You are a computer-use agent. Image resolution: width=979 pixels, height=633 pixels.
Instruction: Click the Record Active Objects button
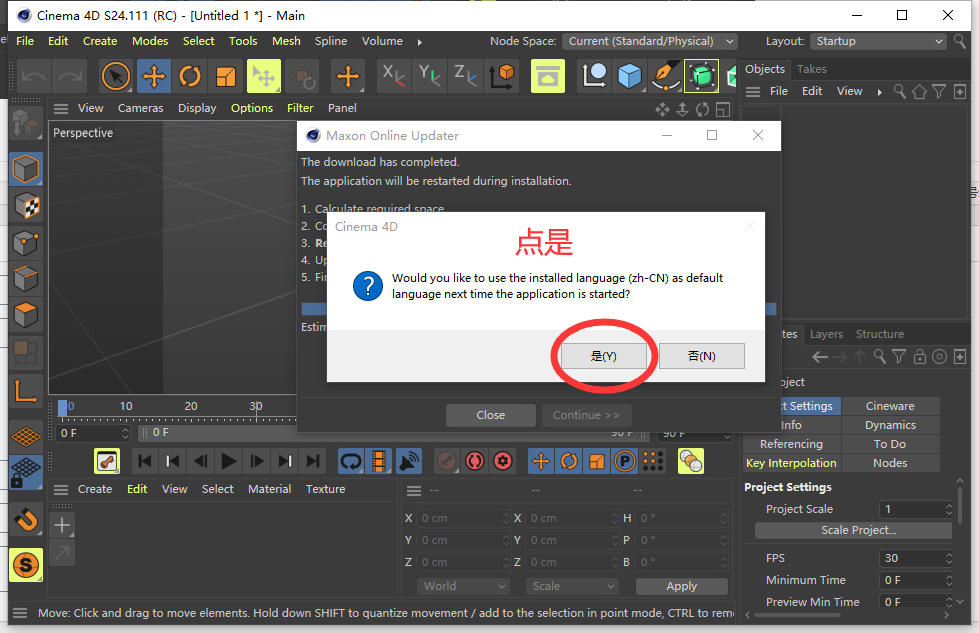[x=446, y=461]
